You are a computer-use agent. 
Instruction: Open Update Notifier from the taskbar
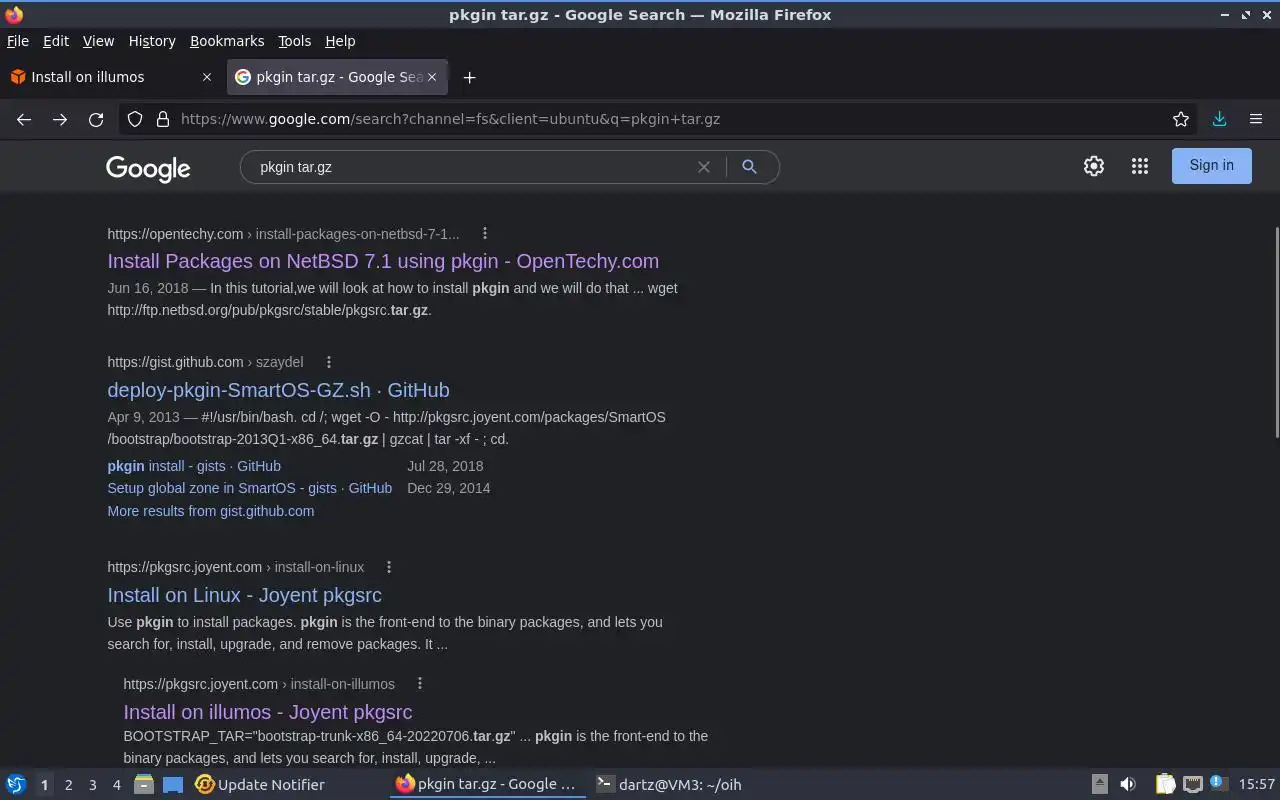tap(260, 784)
